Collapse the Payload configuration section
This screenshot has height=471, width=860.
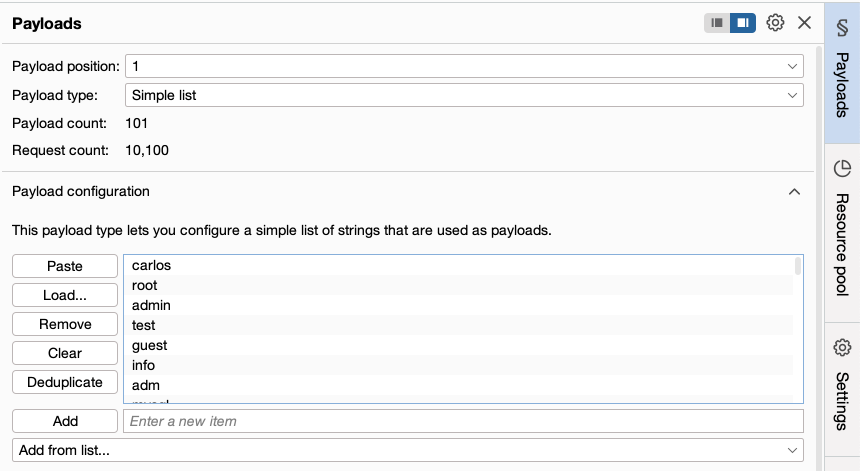tap(794, 192)
